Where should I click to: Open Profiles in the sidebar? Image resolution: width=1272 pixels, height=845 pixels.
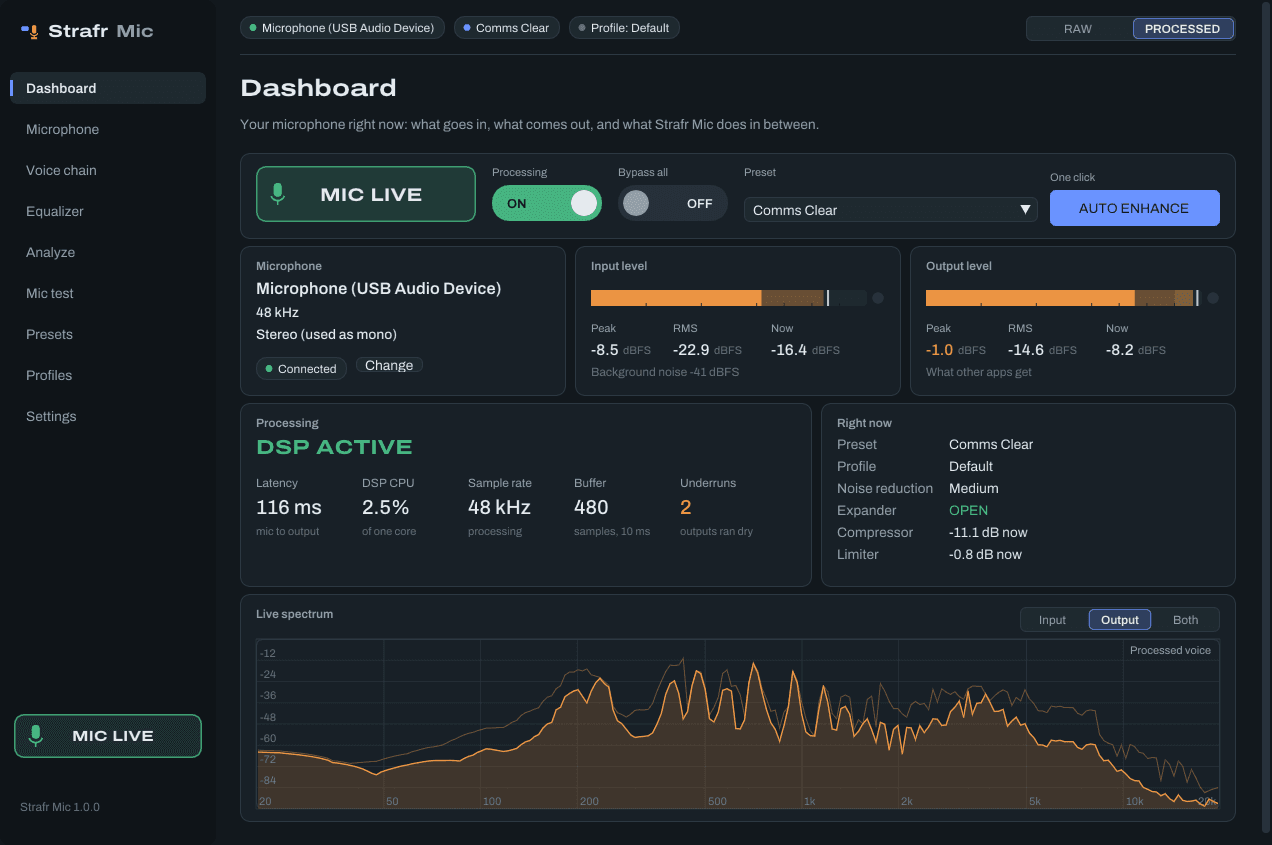(x=108, y=375)
